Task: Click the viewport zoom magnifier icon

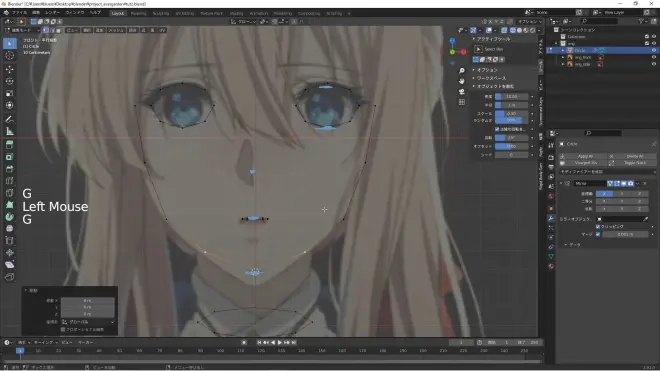Action: [x=462, y=71]
